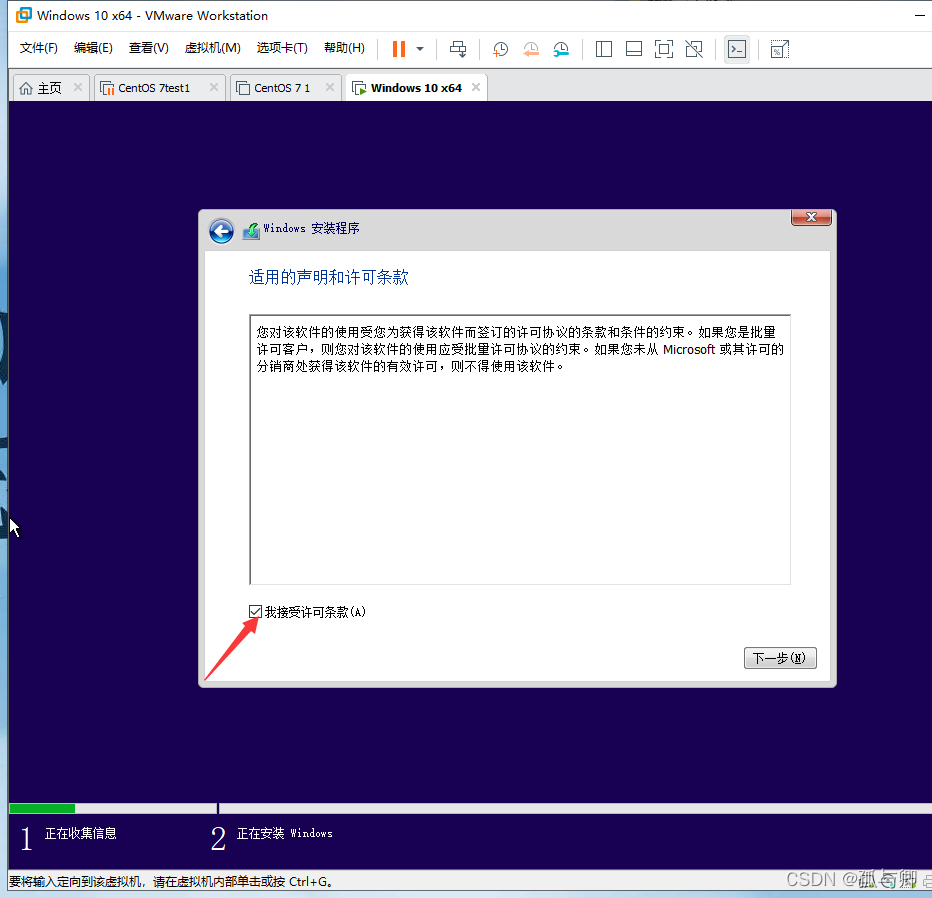The width and height of the screenshot is (932, 898).
Task: Close the Windows 10 x64 tab
Action: (x=476, y=87)
